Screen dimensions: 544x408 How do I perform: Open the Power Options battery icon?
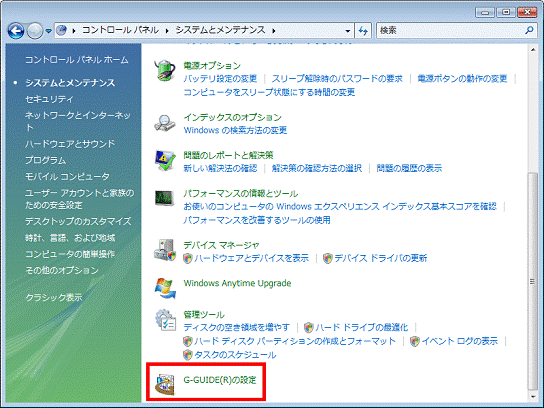tap(165, 70)
